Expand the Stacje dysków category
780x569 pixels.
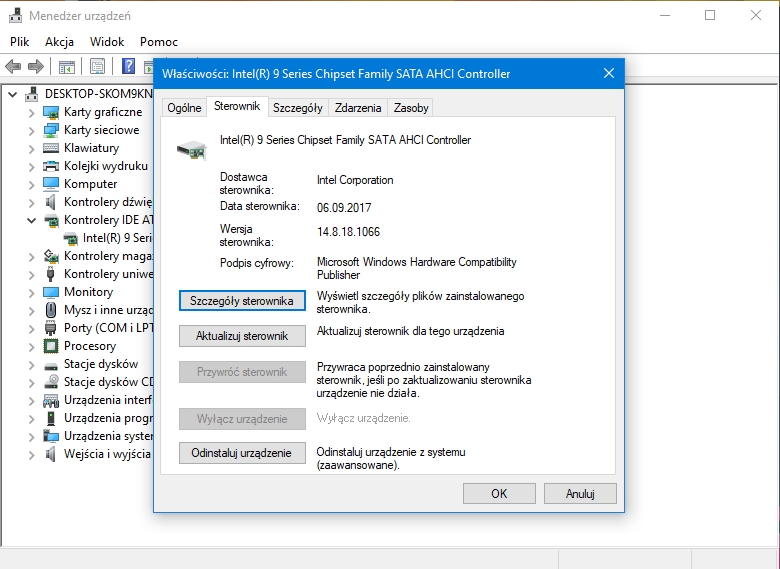coord(31,365)
